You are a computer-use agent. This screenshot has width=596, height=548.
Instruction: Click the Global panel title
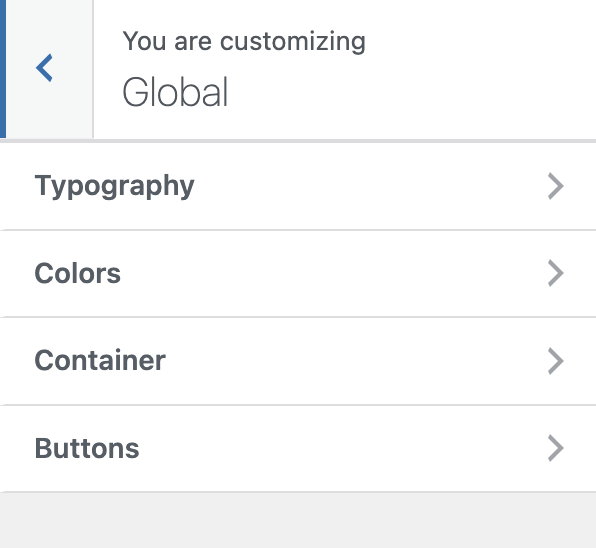(x=175, y=92)
